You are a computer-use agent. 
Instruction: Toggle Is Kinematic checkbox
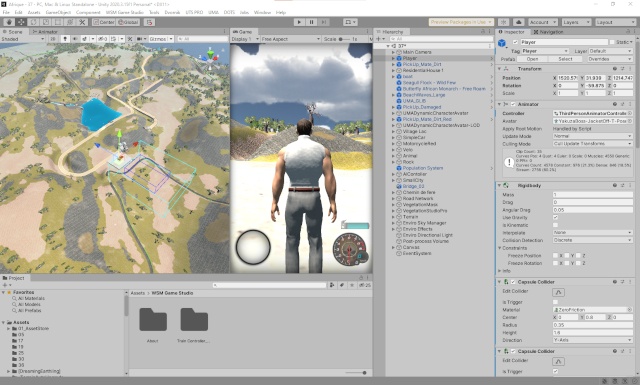tap(555, 225)
